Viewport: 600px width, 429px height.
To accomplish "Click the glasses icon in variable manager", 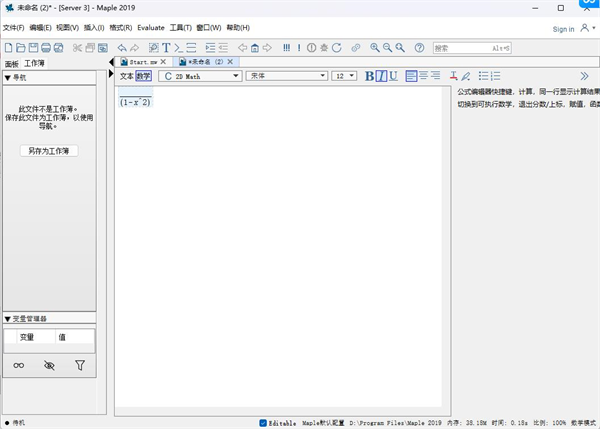I will click(x=18, y=366).
